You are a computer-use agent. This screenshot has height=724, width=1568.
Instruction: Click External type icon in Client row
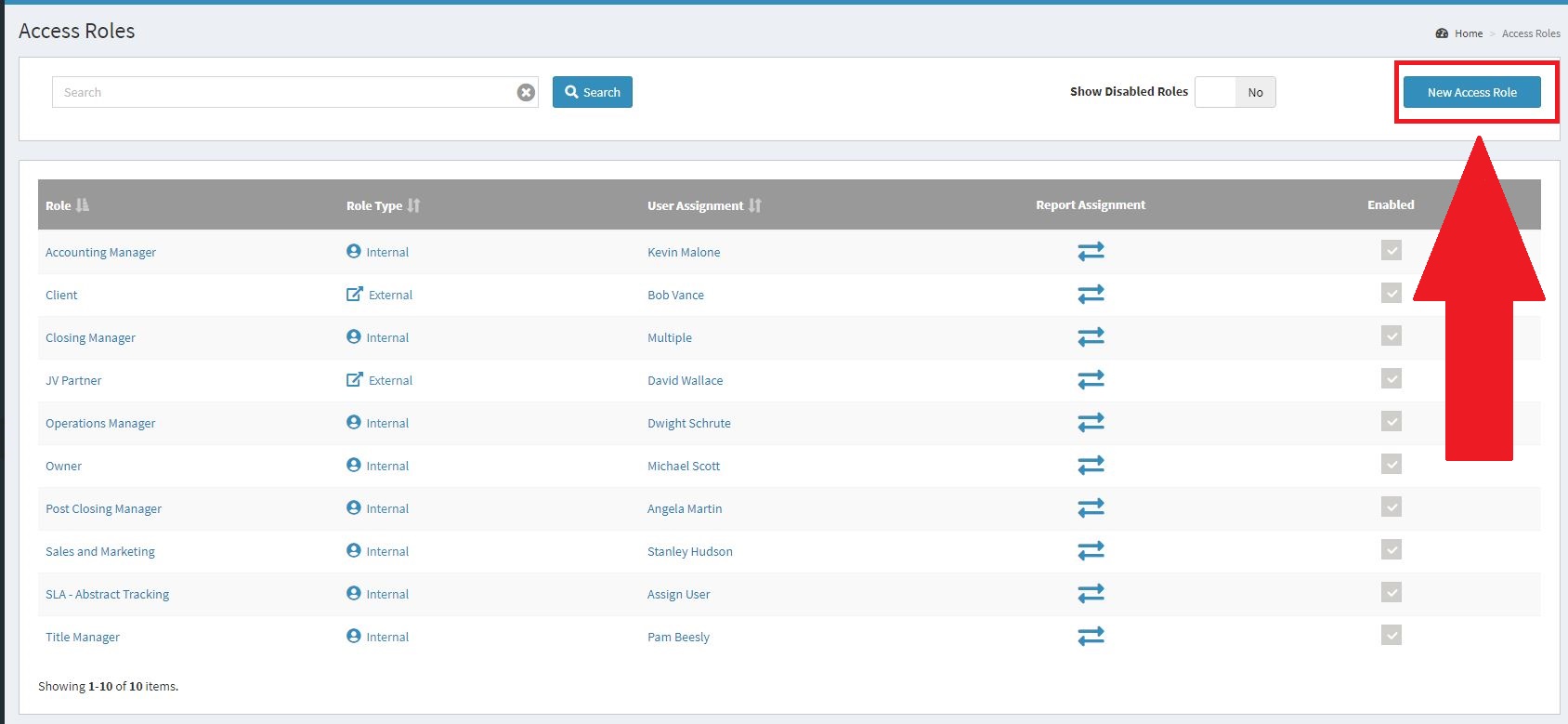[x=354, y=295]
